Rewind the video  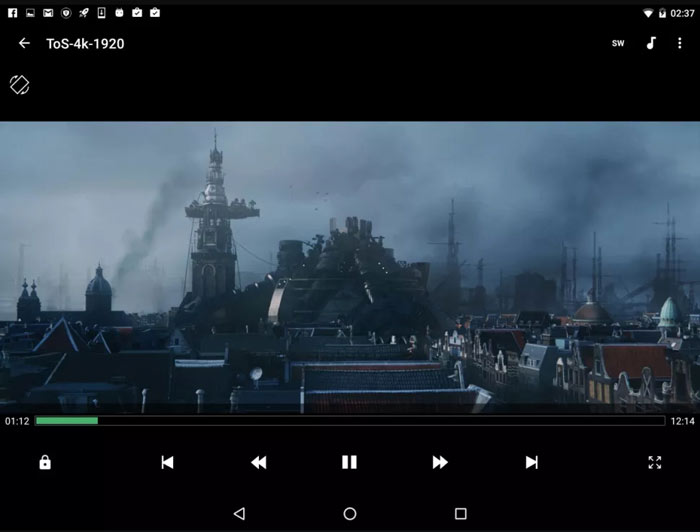(258, 462)
